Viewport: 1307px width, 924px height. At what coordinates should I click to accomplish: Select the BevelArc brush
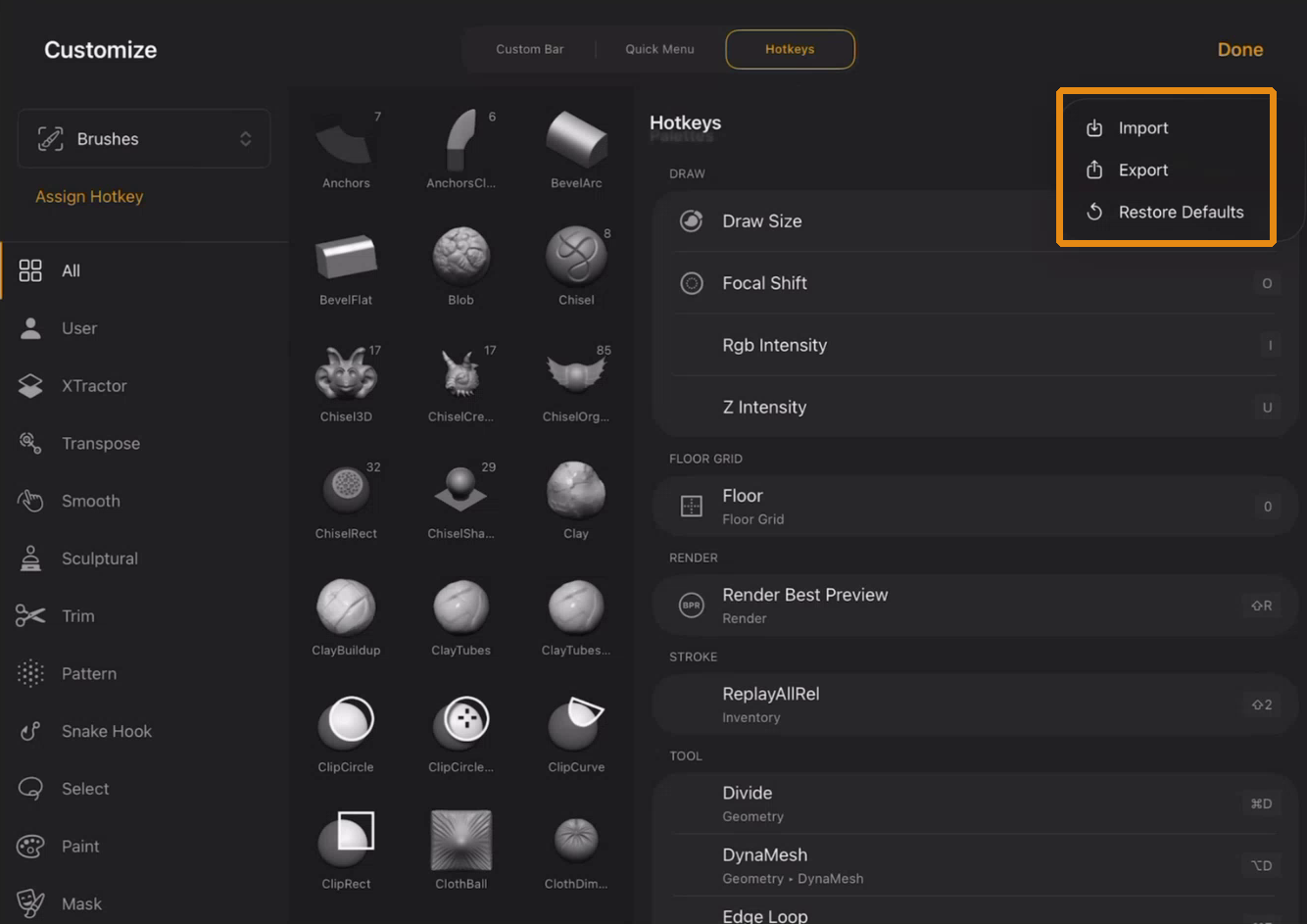(x=576, y=149)
